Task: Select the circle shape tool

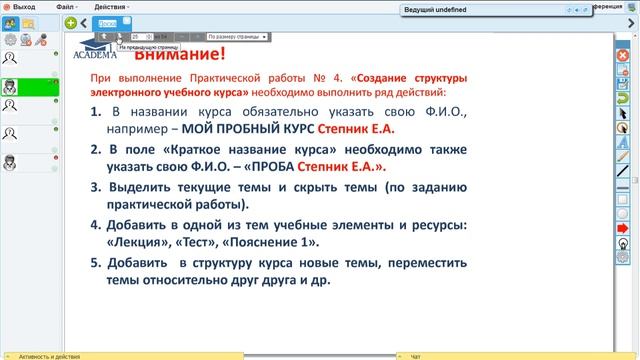Action: 622,213
